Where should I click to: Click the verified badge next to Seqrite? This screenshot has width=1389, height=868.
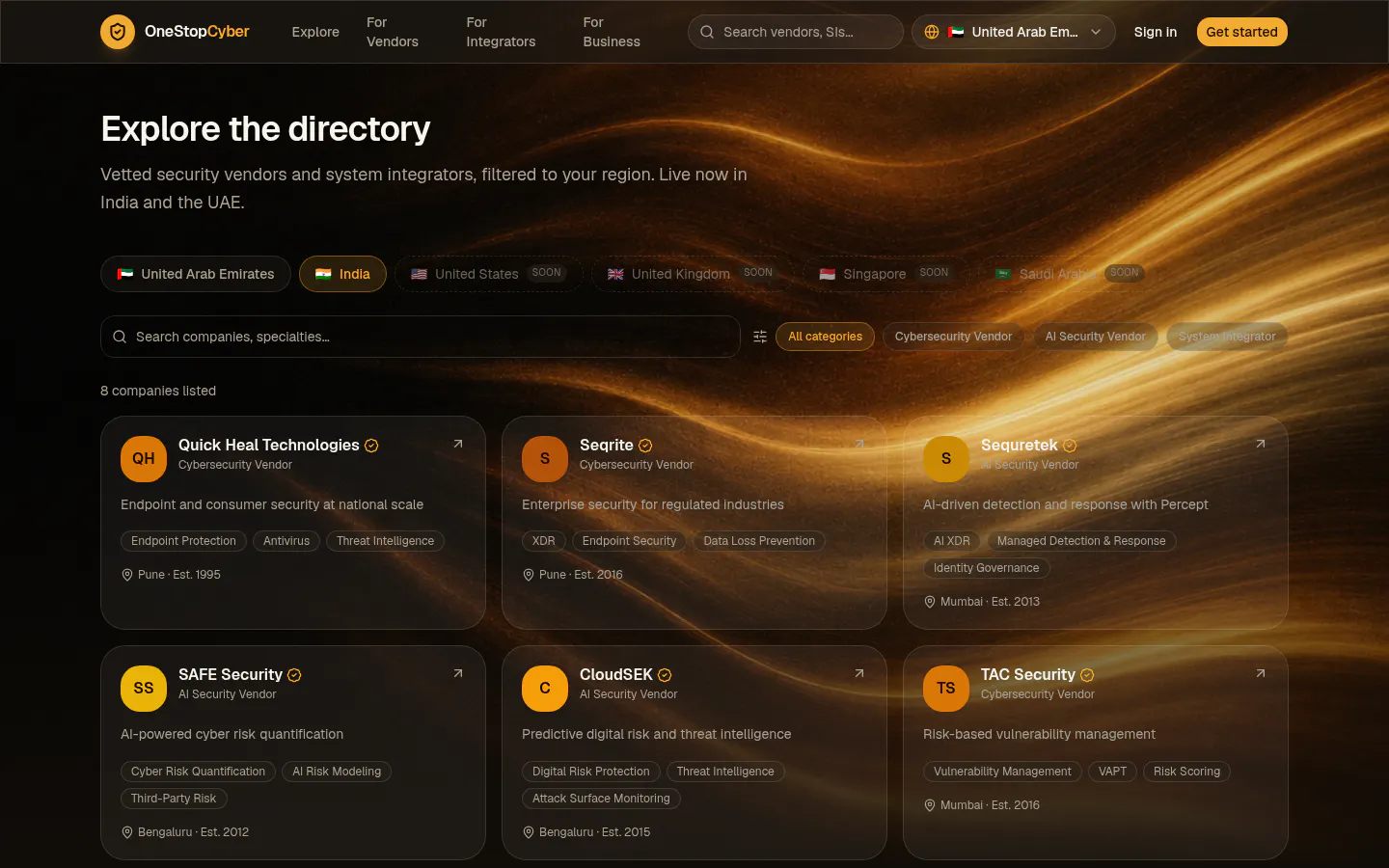pos(645,446)
